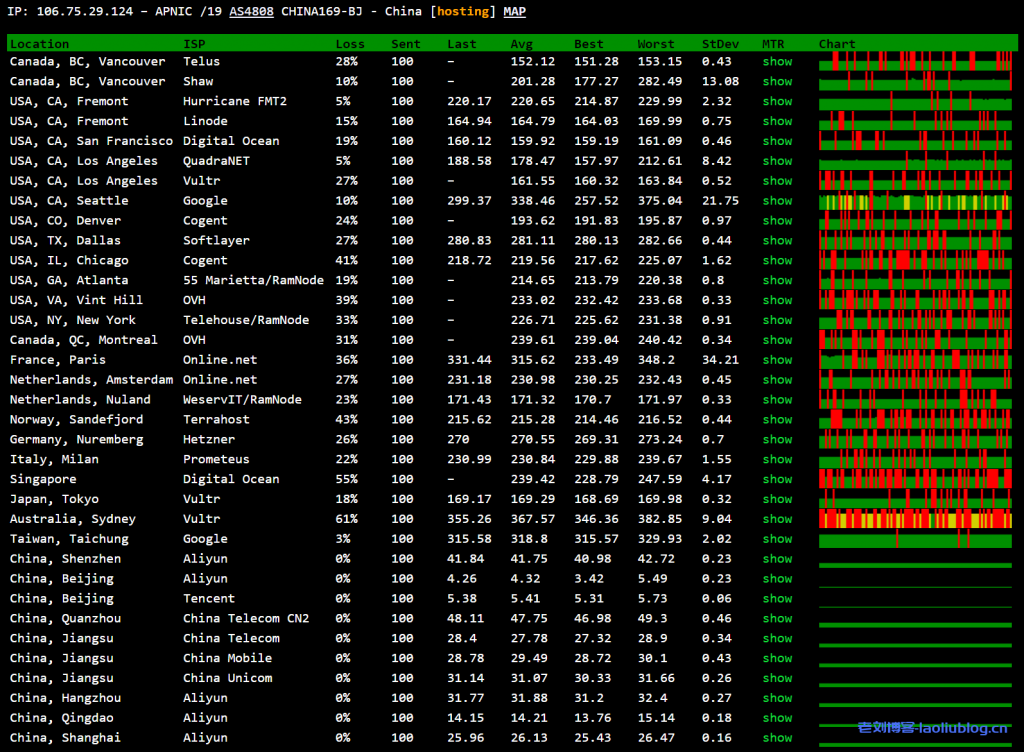Click the Avg column header

click(522, 44)
